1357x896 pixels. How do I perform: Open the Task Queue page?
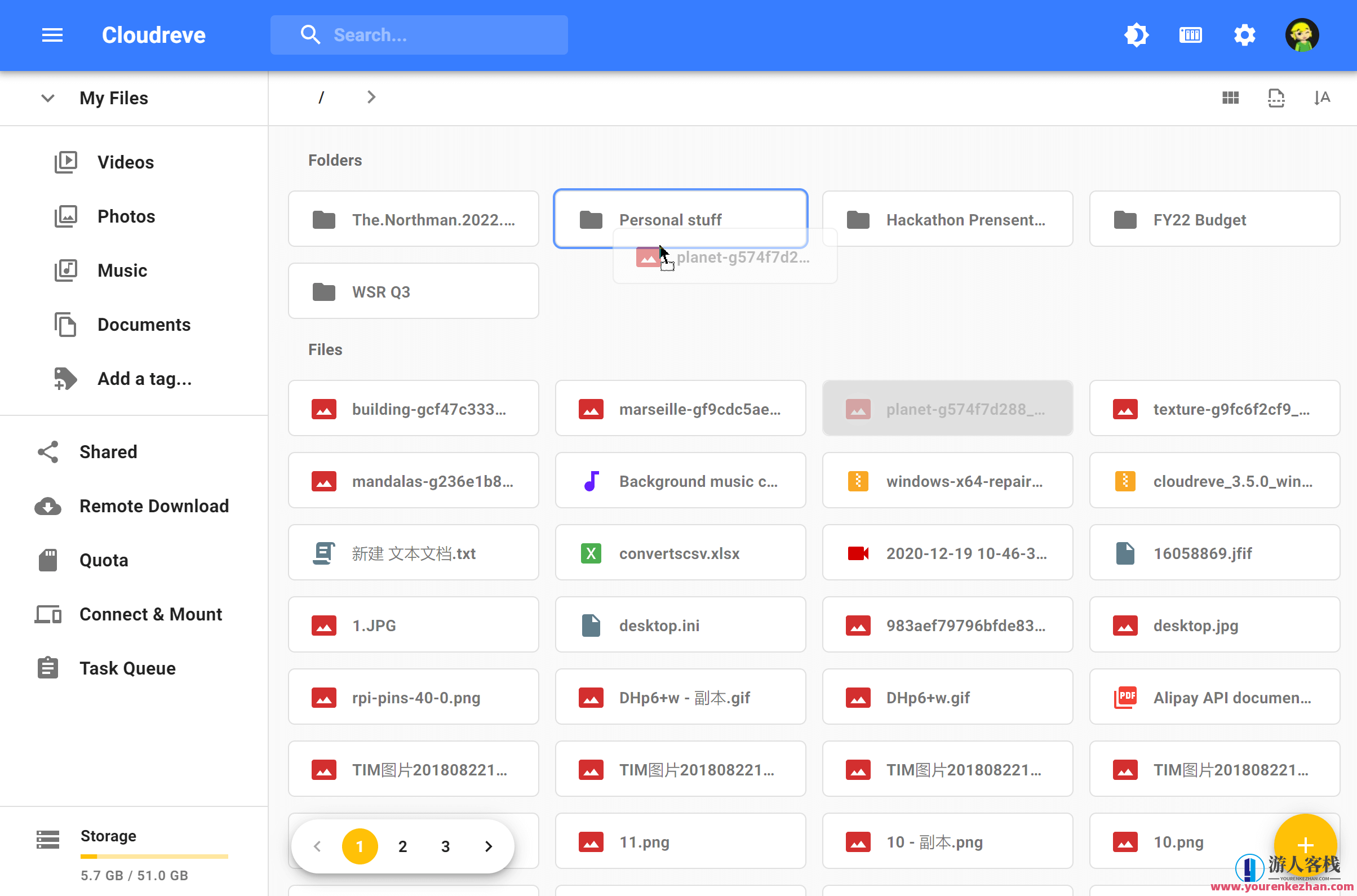127,668
